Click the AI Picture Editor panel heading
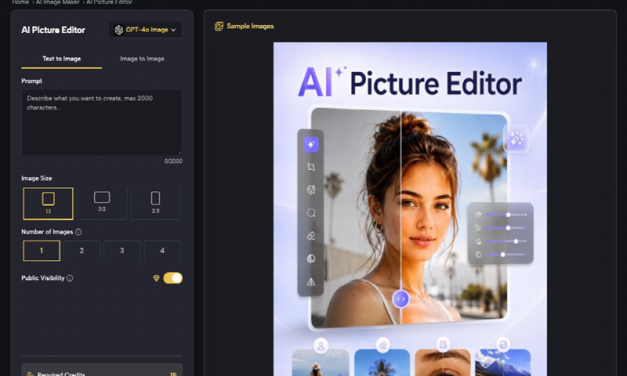 53,30
